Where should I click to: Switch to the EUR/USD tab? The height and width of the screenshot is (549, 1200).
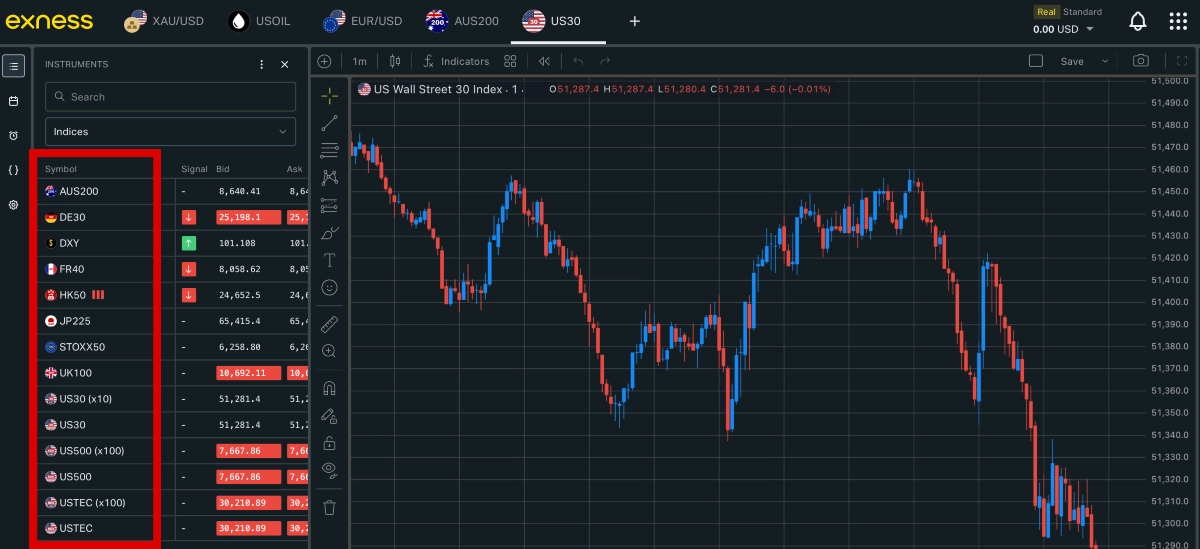coord(364,21)
